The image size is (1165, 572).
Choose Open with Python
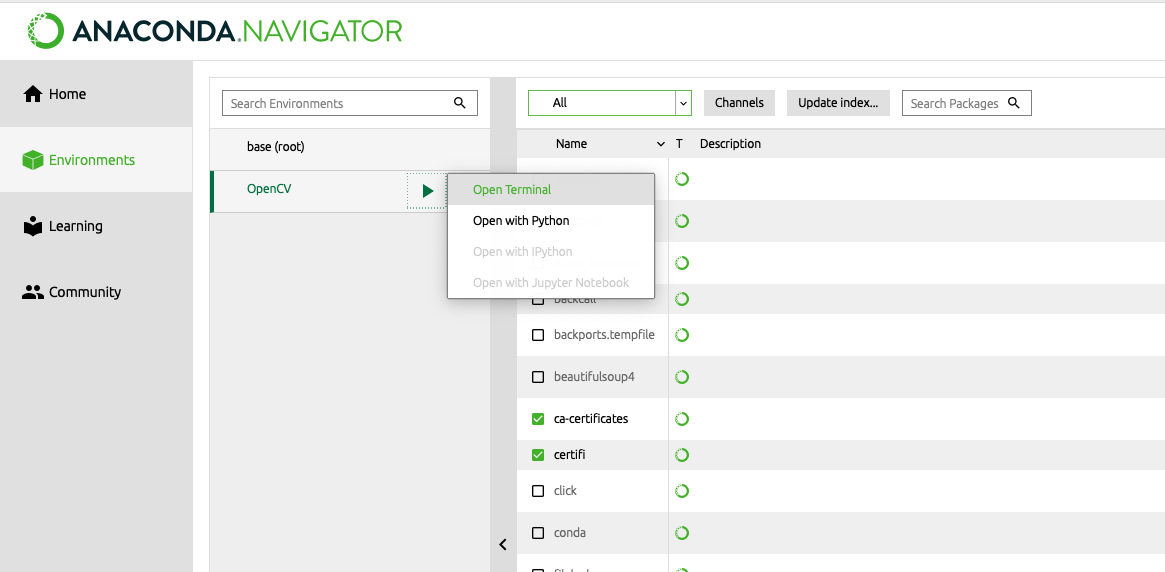tap(551, 221)
